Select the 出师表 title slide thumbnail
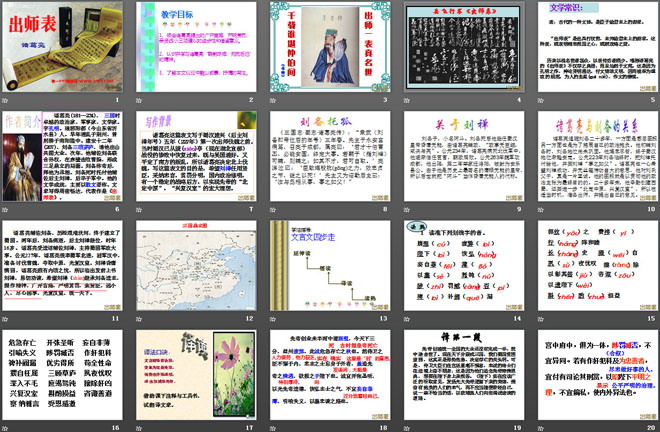This screenshot has width=660, height=432. pyautogui.click(x=62, y=47)
